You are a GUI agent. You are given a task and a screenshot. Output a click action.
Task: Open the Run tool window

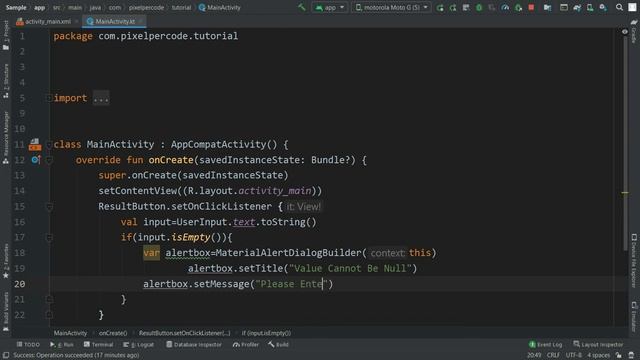(x=62, y=344)
